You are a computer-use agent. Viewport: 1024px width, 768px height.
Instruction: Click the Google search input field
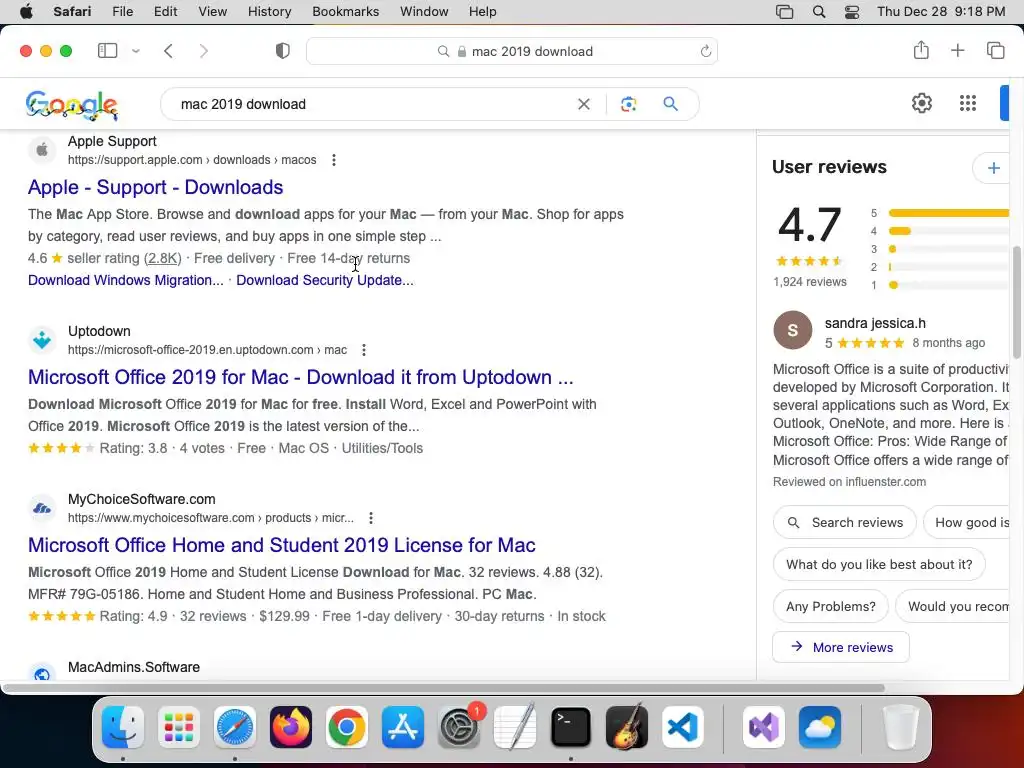[x=374, y=104]
